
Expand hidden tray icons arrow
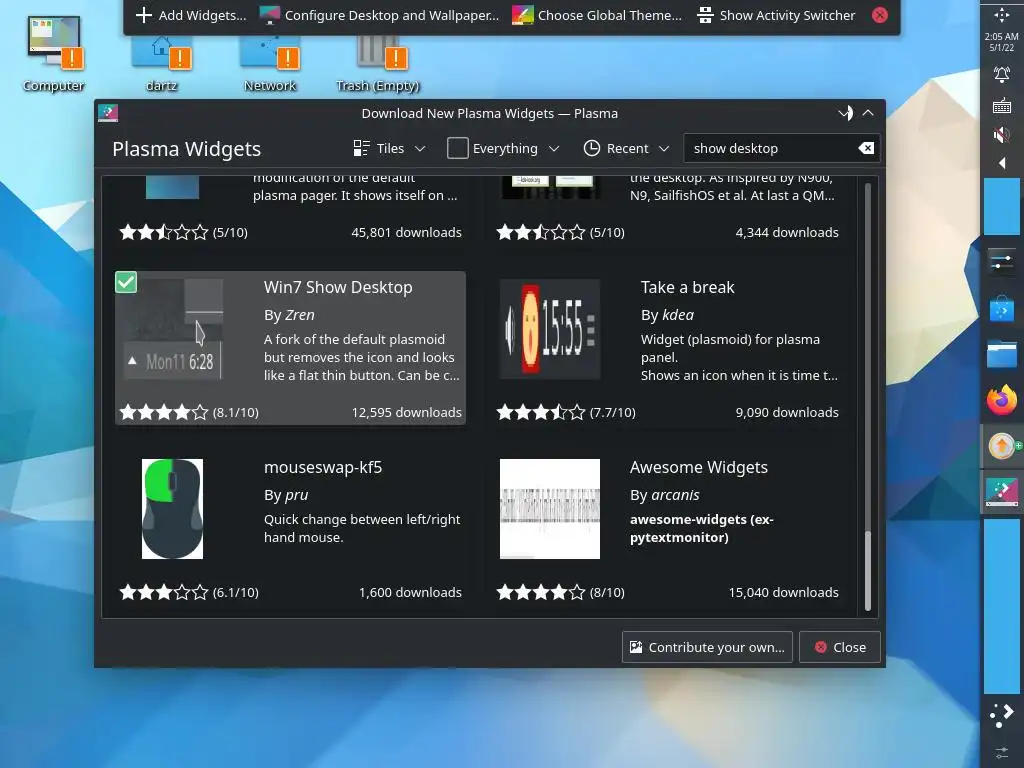[1001, 163]
